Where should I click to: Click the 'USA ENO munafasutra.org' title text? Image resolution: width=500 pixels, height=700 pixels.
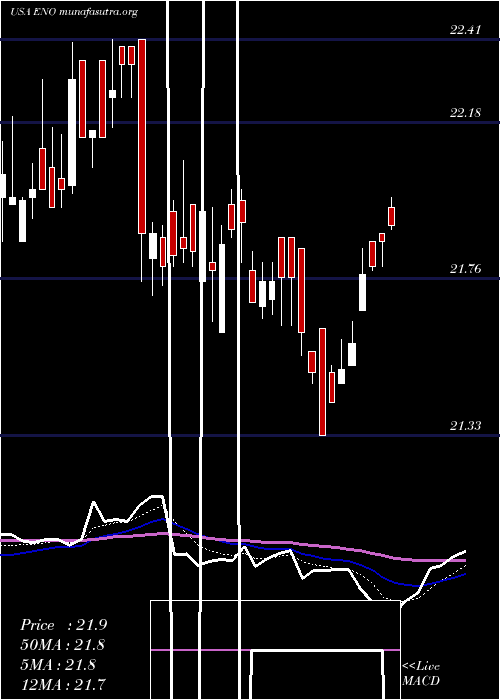coord(74,12)
